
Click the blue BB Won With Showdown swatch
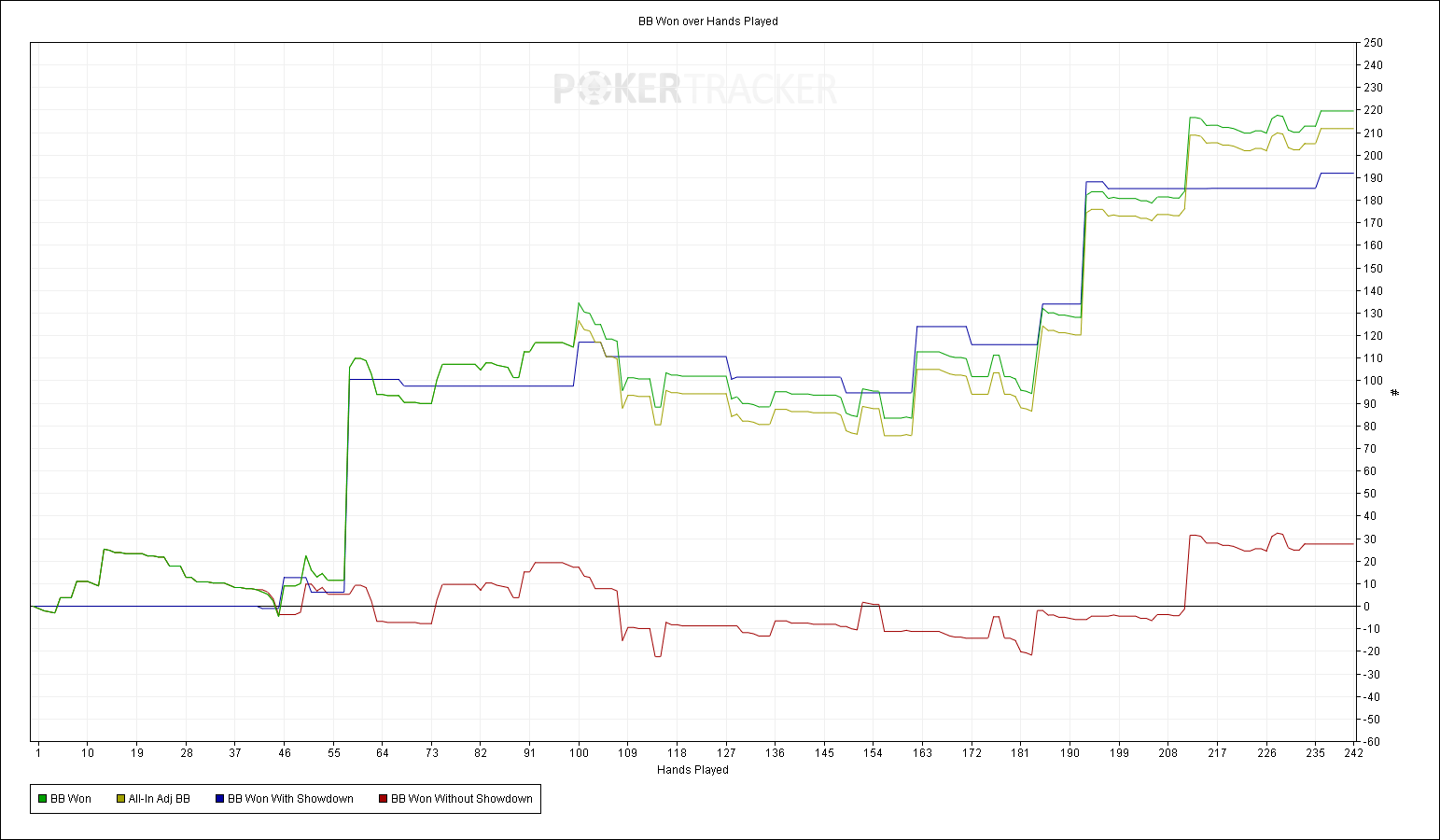click(x=219, y=799)
